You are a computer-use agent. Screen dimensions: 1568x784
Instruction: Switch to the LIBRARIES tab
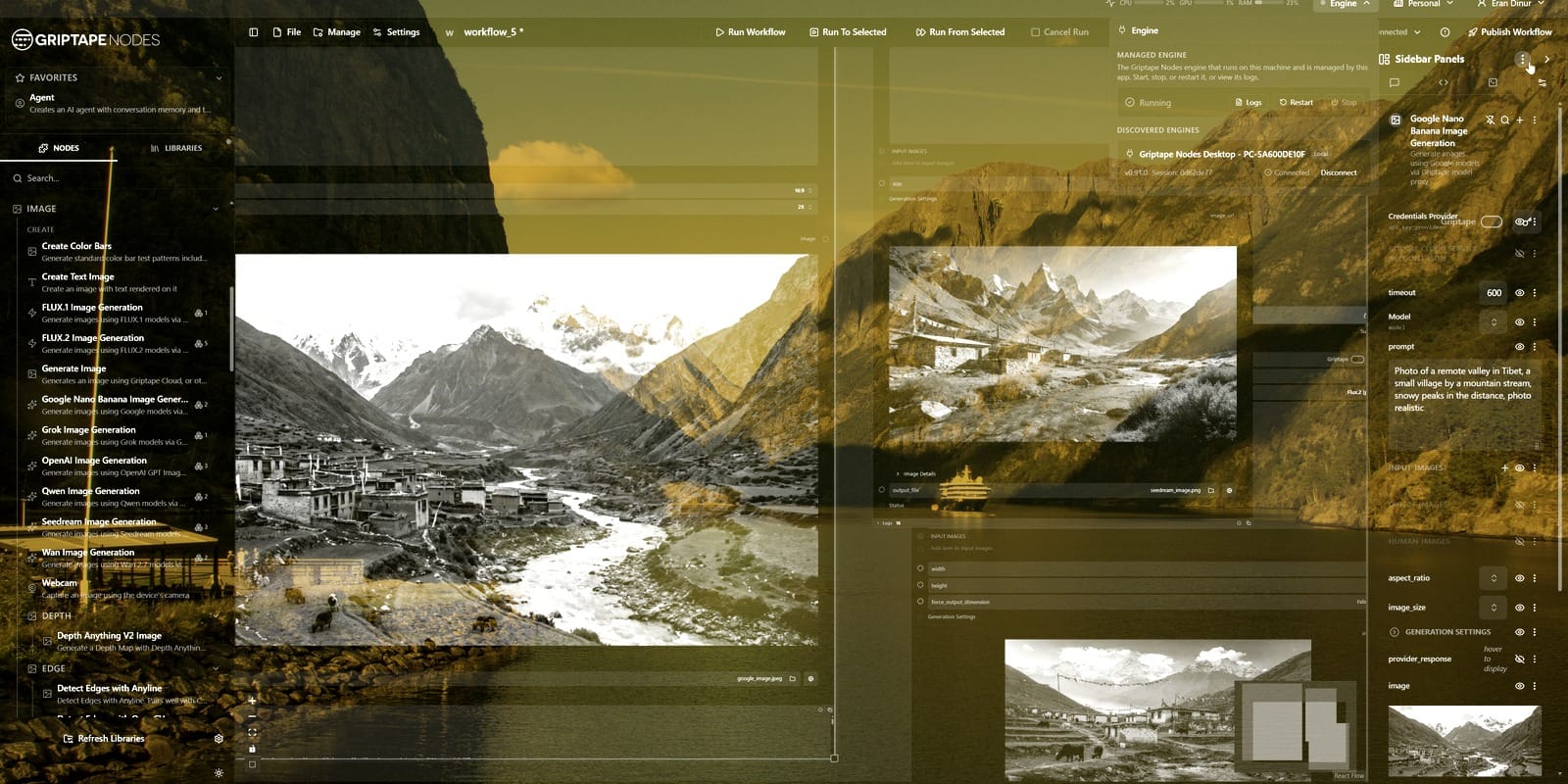tap(176, 148)
